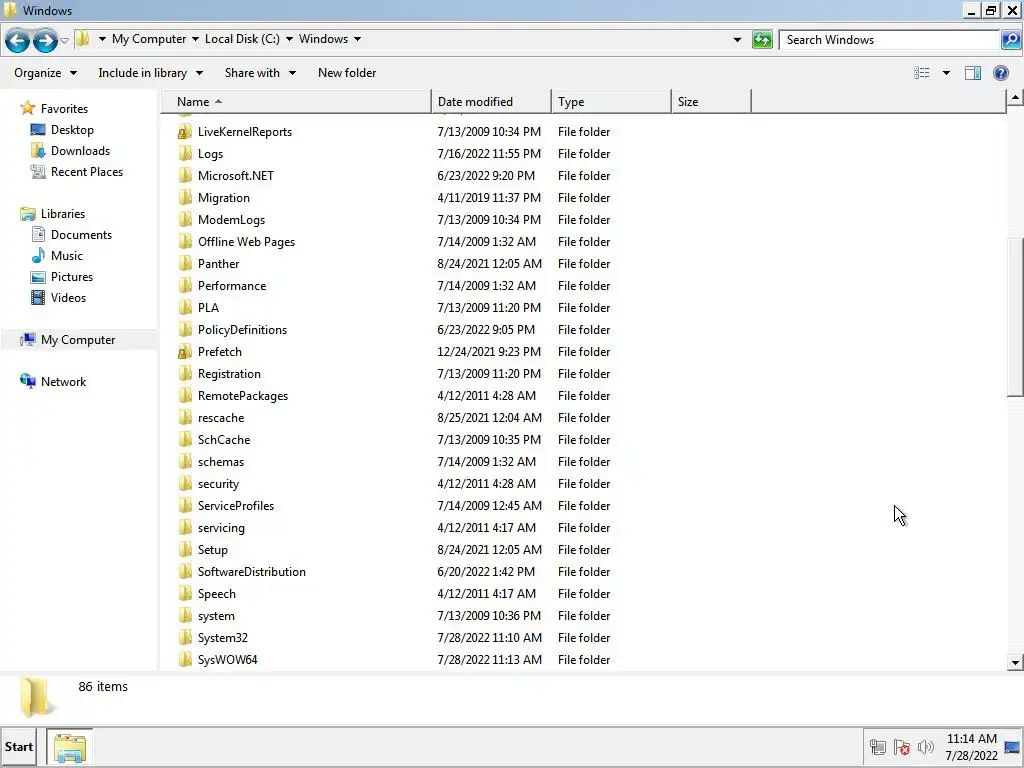Click the New folder button
Image resolution: width=1024 pixels, height=768 pixels.
347,73
